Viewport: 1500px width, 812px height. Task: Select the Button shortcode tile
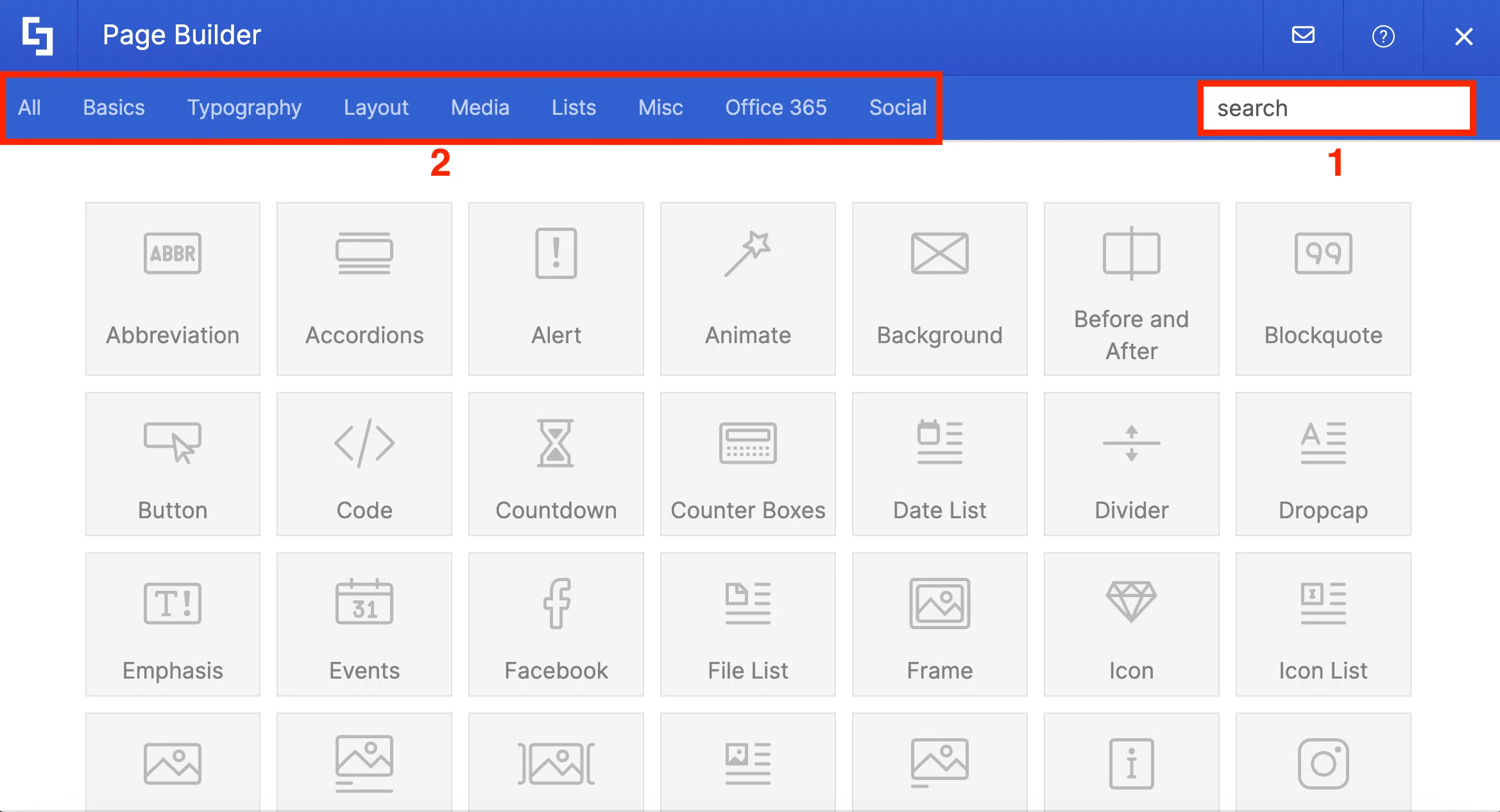point(173,464)
